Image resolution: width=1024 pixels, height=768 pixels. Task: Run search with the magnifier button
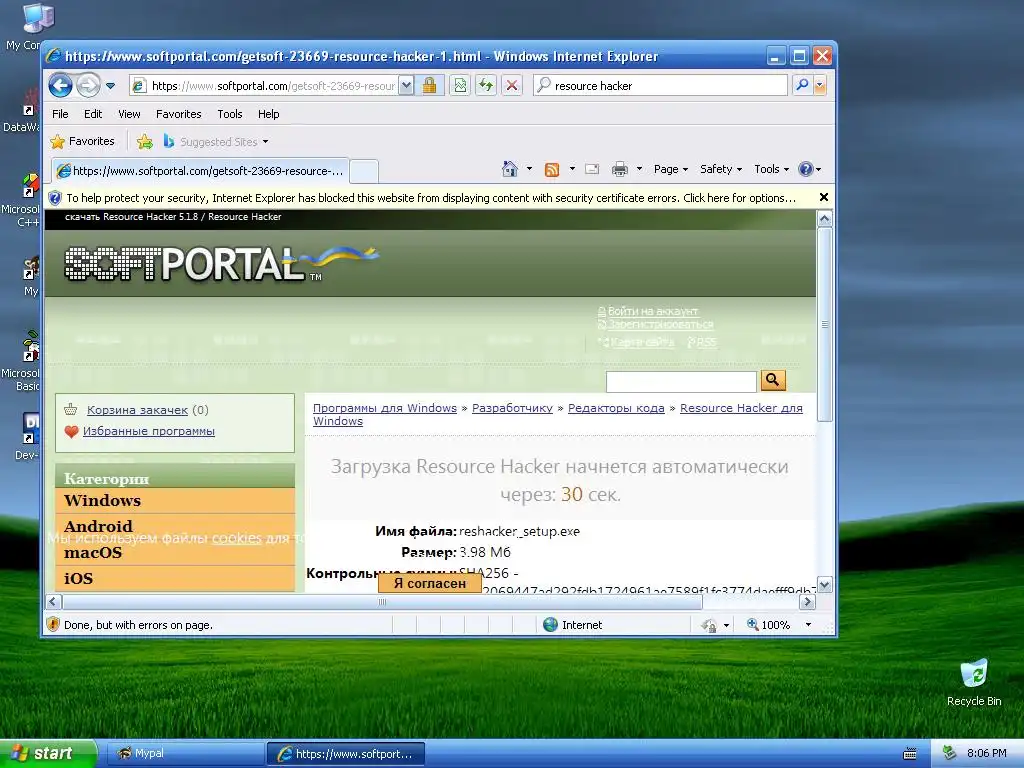802,86
